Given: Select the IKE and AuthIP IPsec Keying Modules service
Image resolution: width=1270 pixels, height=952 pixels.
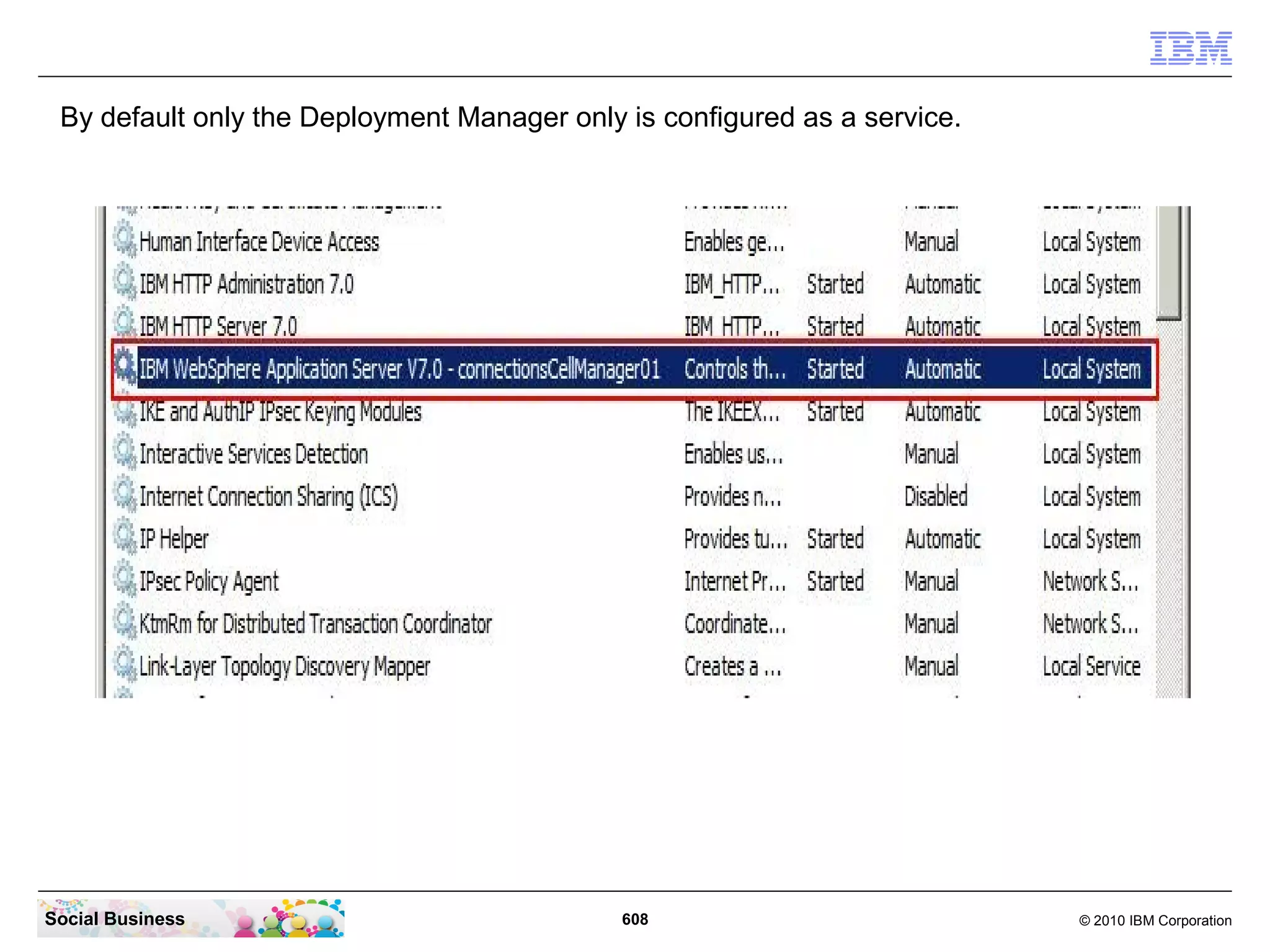Looking at the screenshot, I should pos(280,412).
